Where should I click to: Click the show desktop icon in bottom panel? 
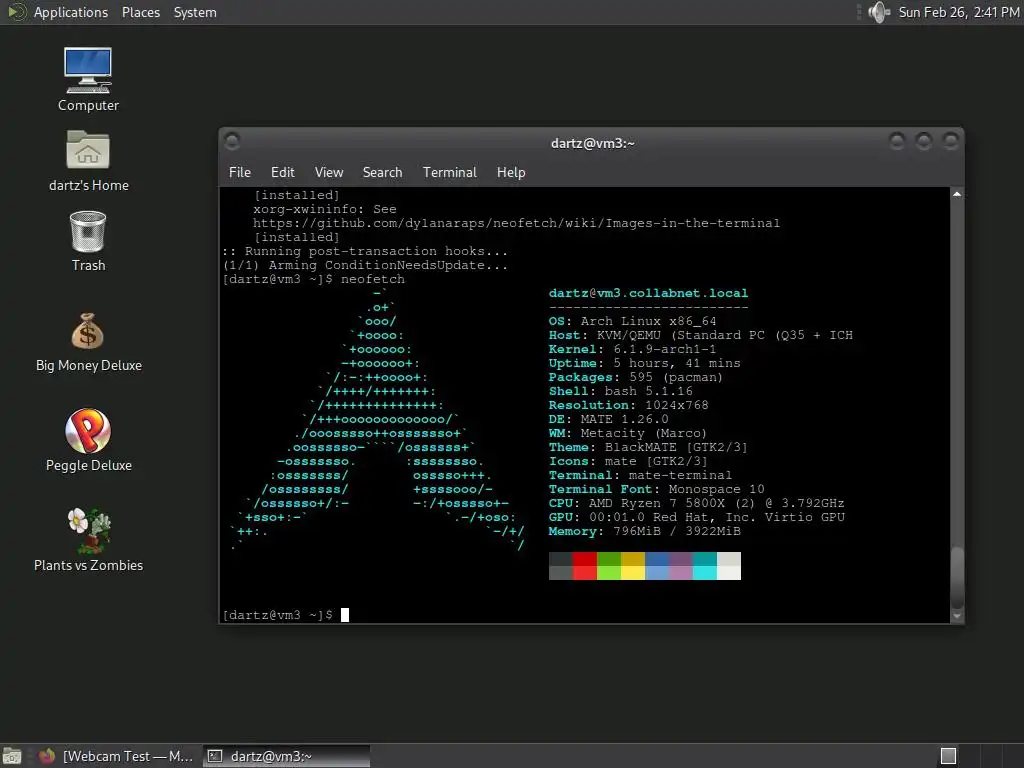(12, 756)
